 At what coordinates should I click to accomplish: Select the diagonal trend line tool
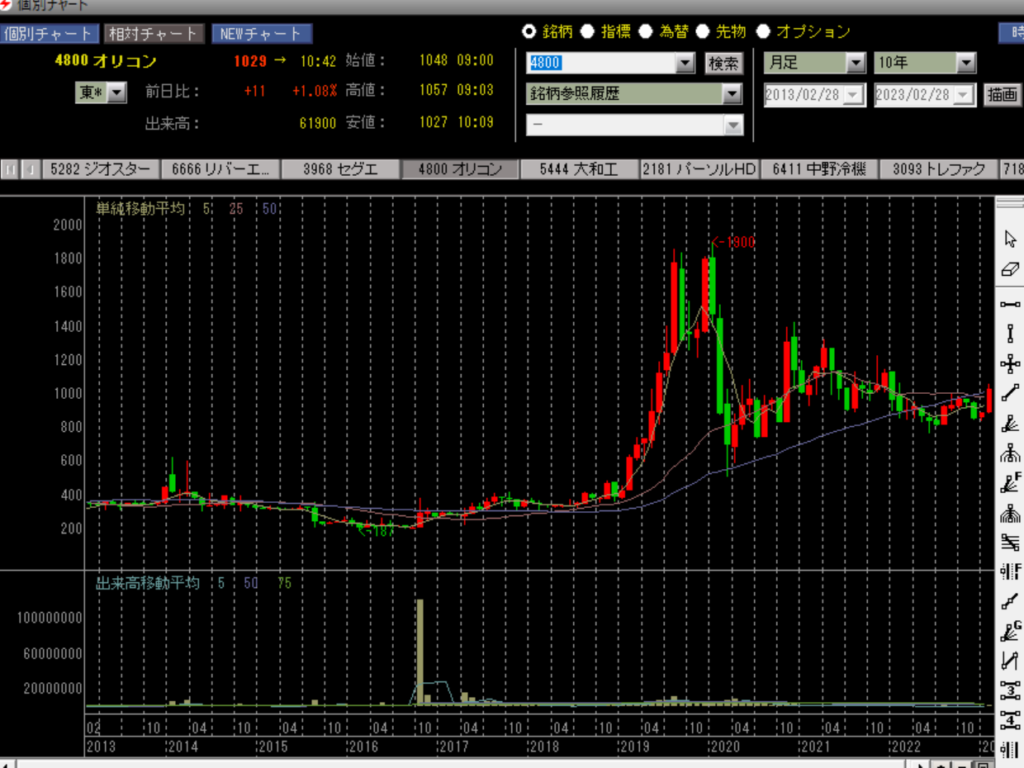(x=1010, y=393)
